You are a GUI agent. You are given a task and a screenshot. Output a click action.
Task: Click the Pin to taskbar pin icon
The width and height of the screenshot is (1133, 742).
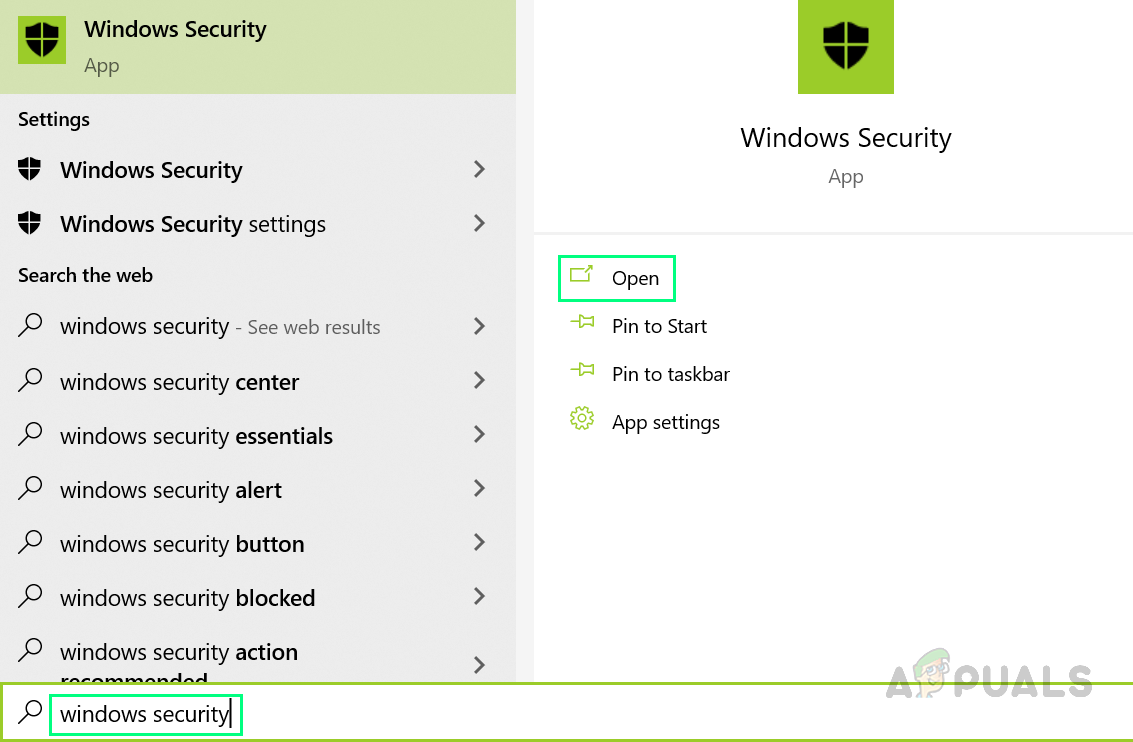581,371
